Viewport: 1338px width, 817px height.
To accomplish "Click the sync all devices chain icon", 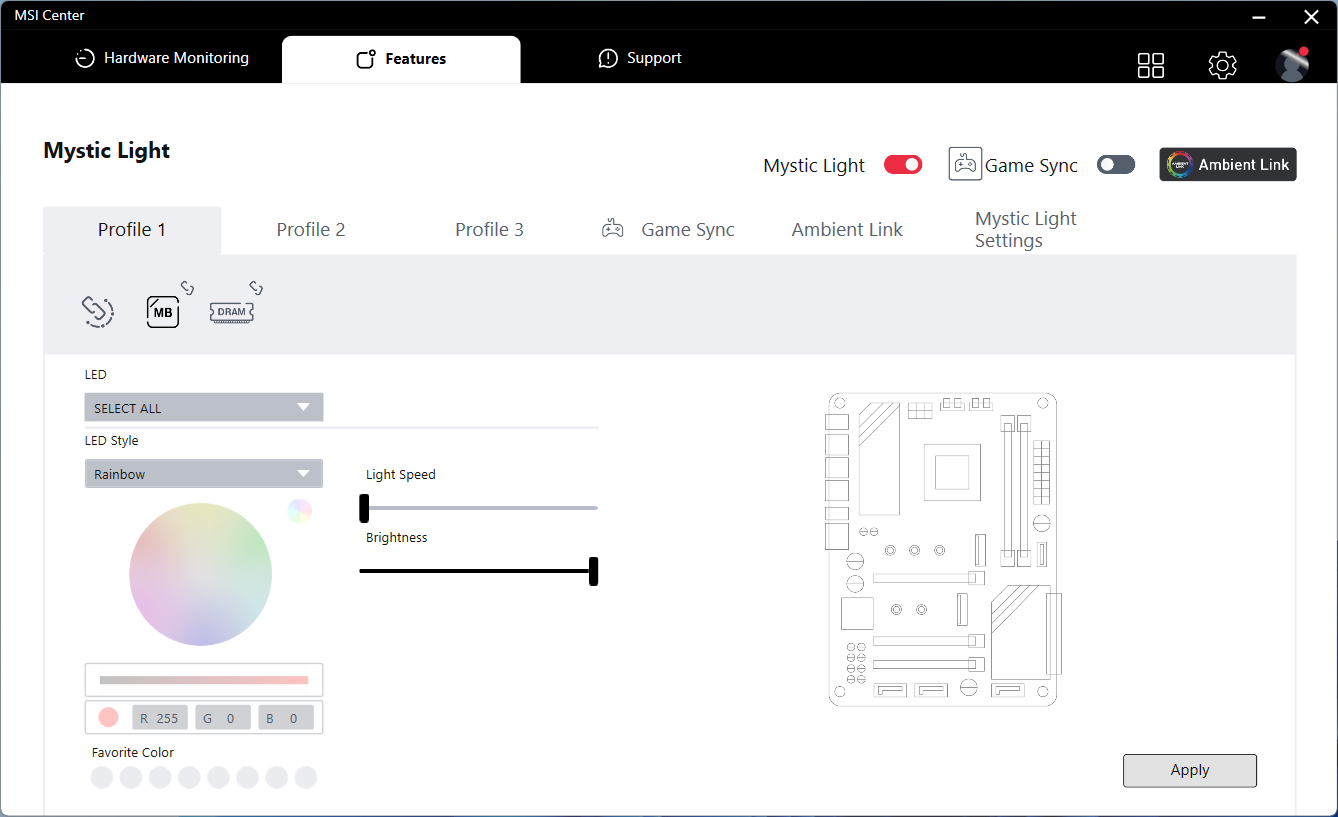I will [x=98, y=311].
